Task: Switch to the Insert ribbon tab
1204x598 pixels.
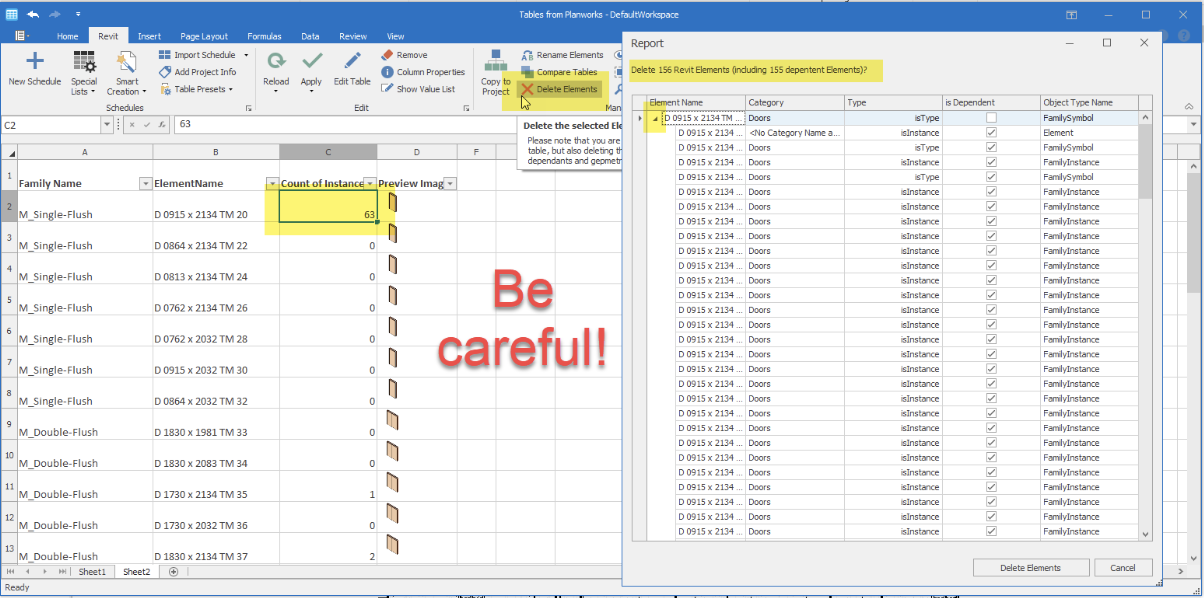Action: coord(149,36)
